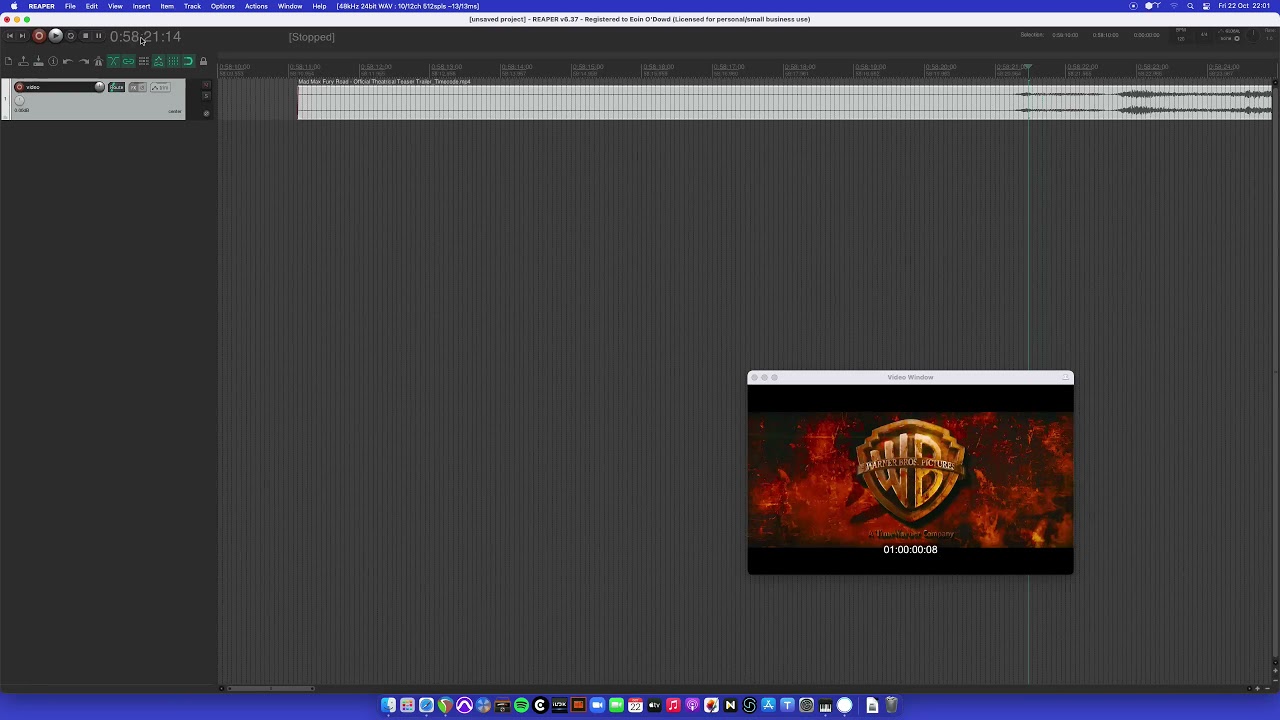Open Trash in the Dock
Screen dimensions: 1280x720
coord(891,705)
